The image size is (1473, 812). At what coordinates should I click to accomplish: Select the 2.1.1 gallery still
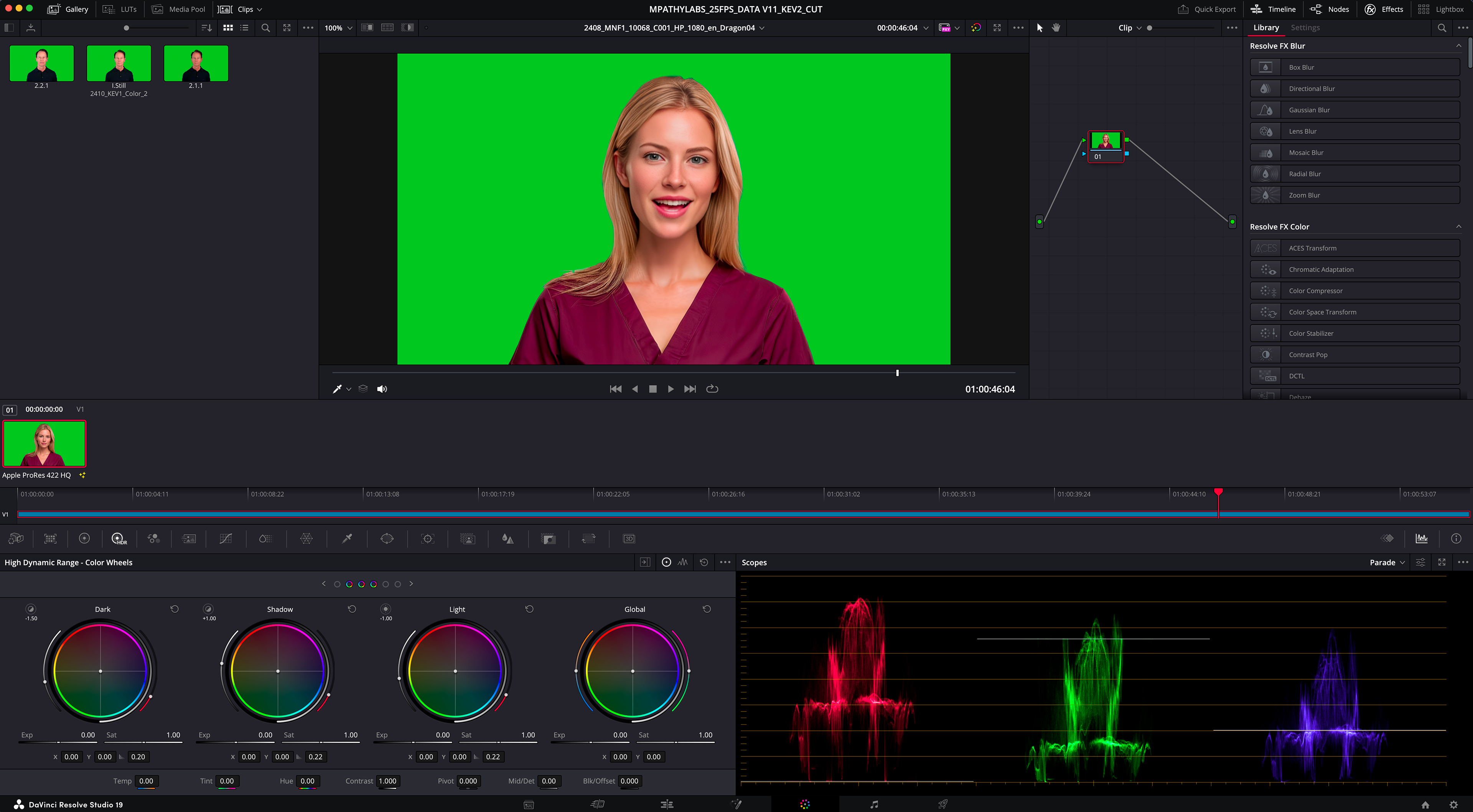coord(196,63)
